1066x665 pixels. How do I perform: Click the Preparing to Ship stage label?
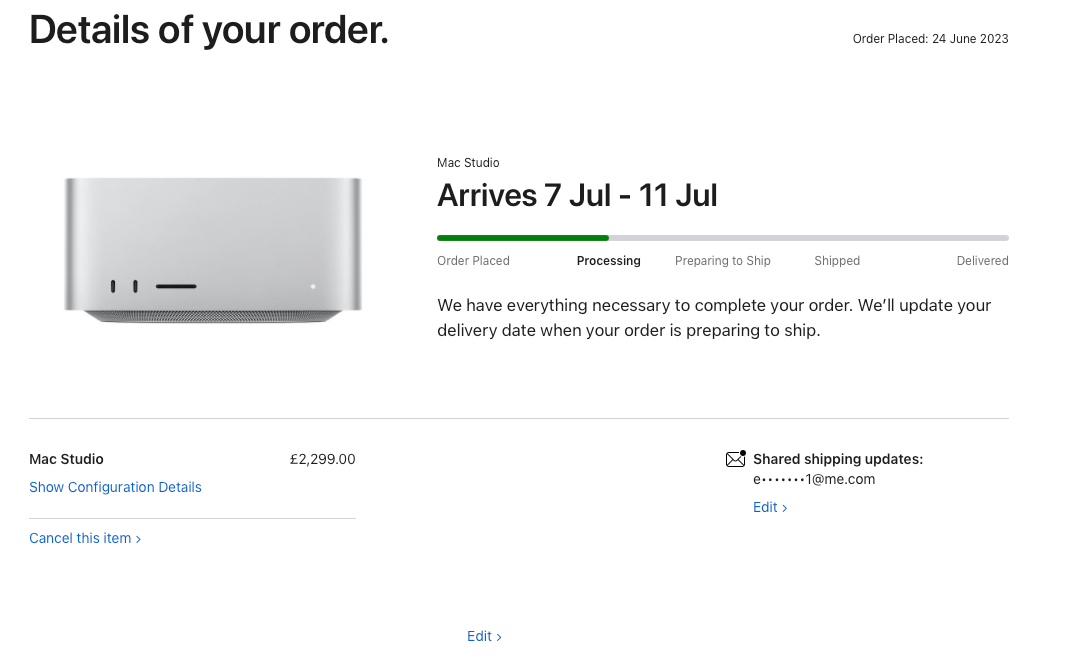tap(722, 261)
